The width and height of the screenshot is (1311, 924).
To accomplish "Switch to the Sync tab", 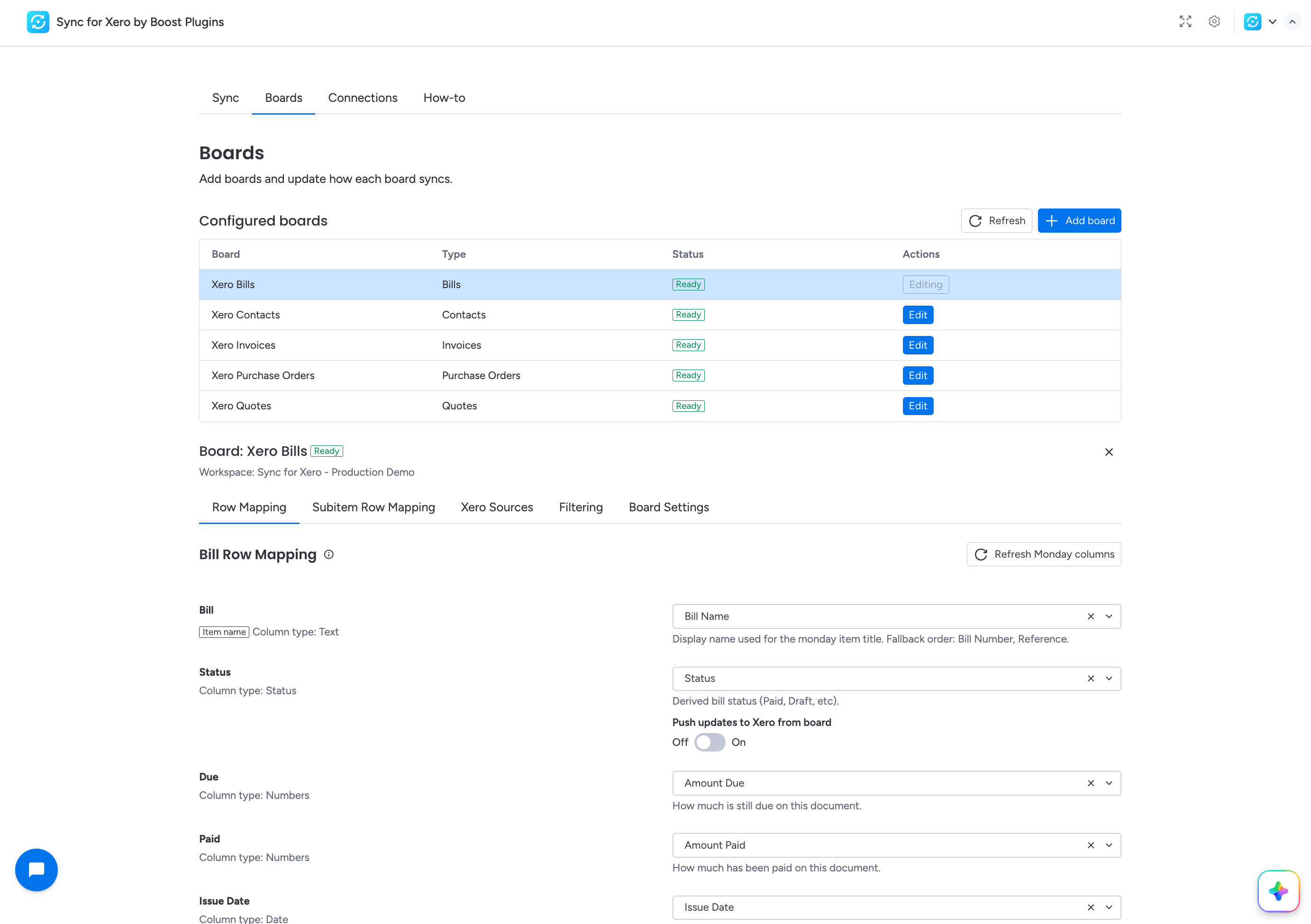I will coord(226,98).
